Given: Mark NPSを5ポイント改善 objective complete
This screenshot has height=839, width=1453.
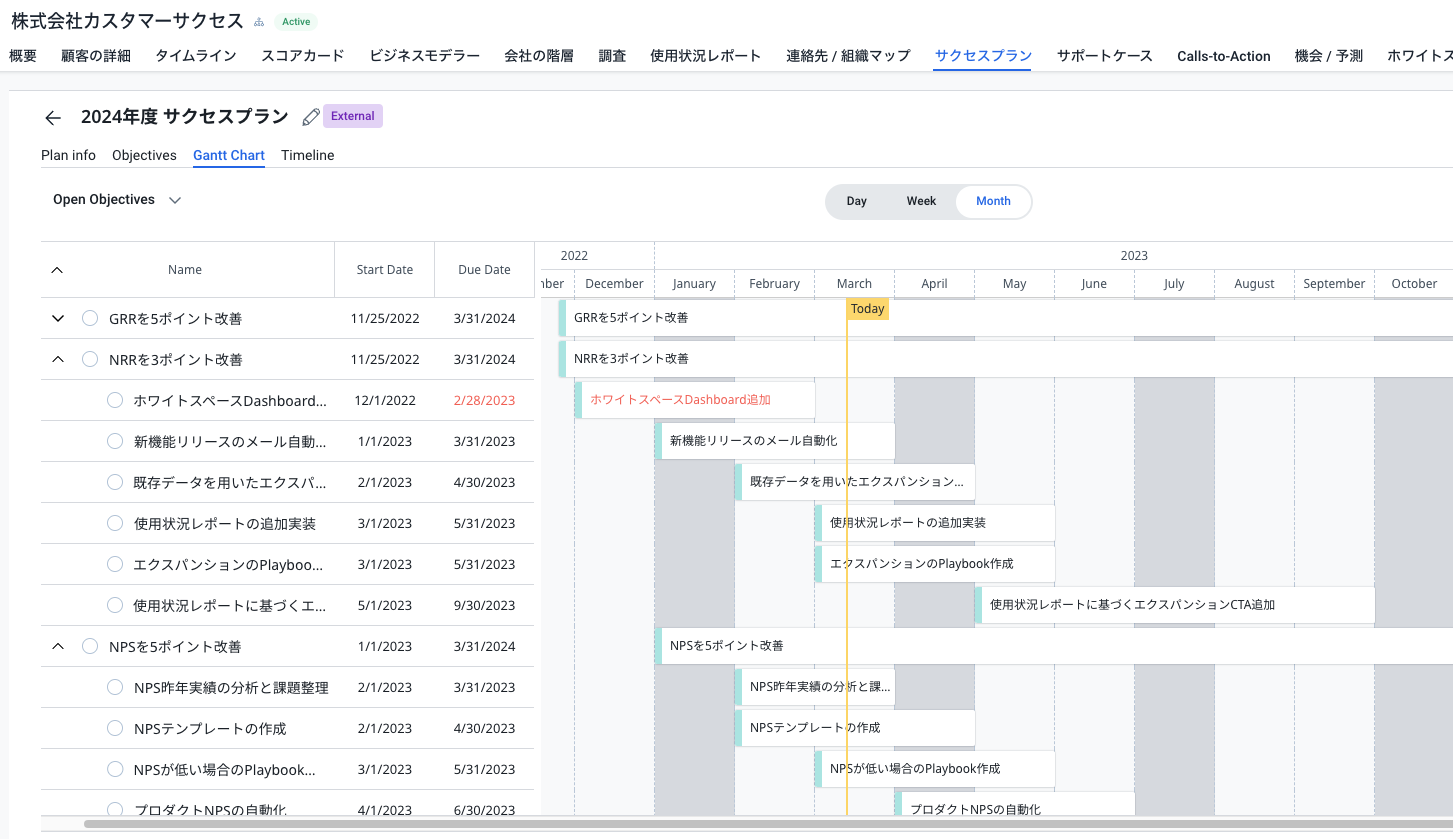Looking at the screenshot, I should (x=90, y=647).
